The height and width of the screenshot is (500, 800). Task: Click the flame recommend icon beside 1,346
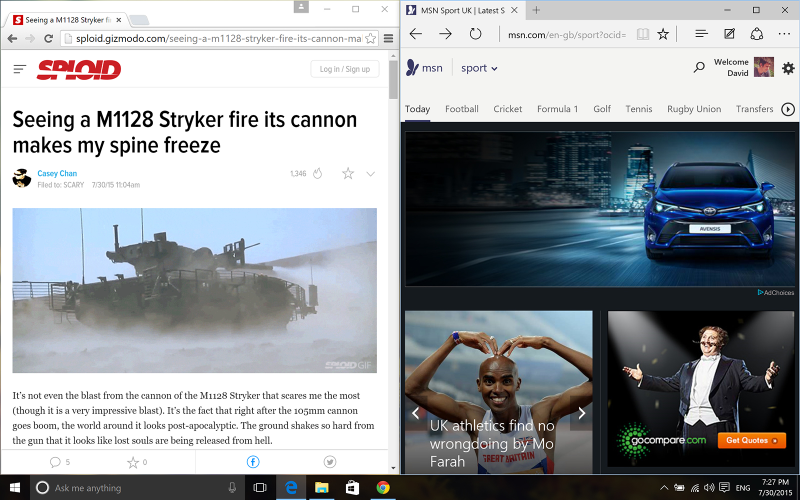[317, 173]
